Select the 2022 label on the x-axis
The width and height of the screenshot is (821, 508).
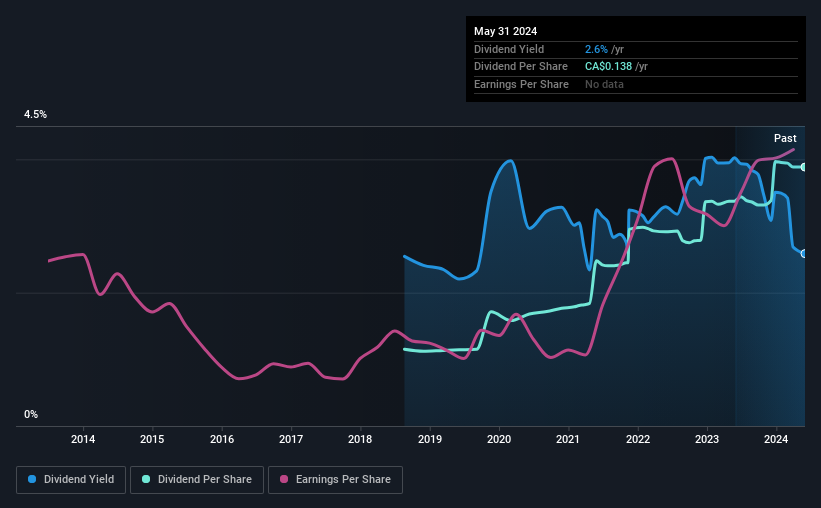point(638,439)
